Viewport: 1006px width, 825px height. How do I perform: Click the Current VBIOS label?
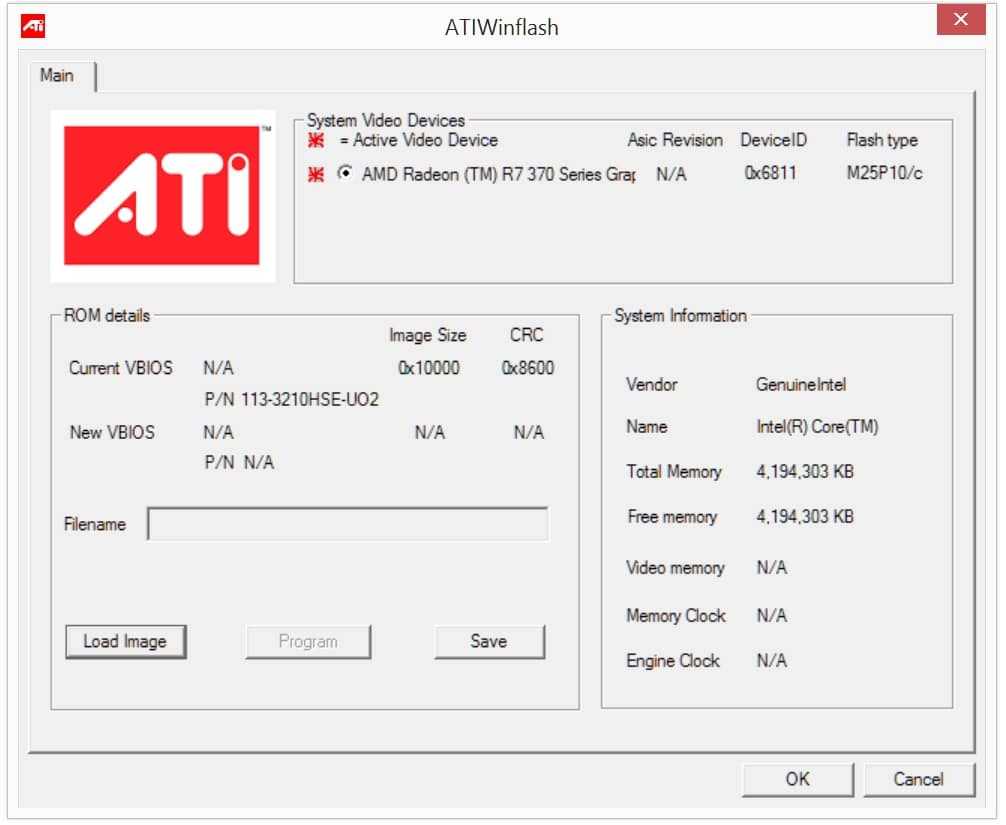pyautogui.click(x=121, y=368)
